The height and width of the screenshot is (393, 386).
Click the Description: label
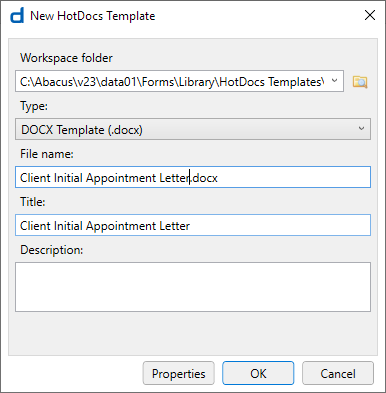[52, 250]
